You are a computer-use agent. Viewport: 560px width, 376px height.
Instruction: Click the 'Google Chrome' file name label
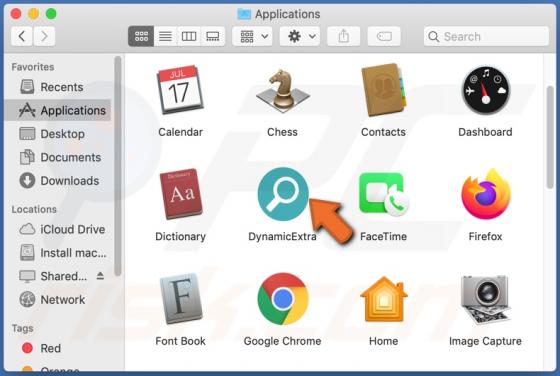pos(282,341)
